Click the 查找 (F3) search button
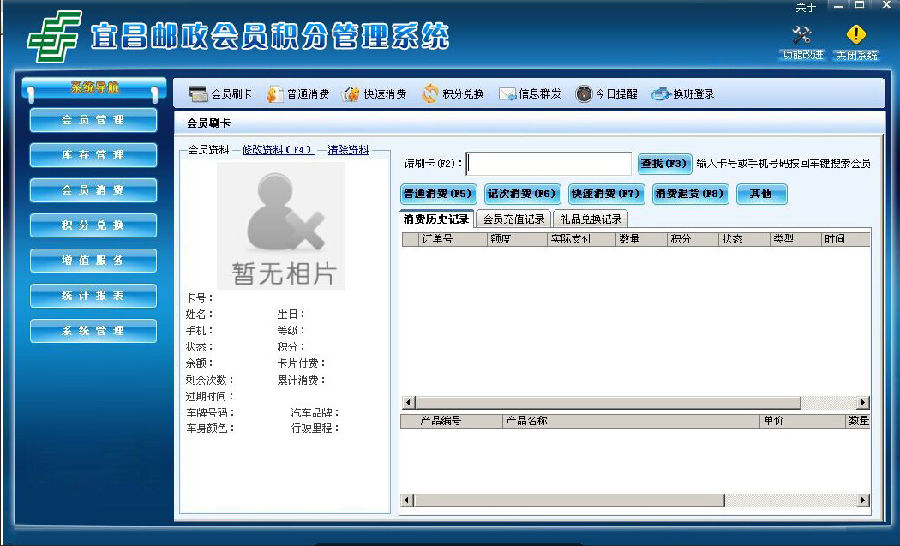Viewport: 900px width, 546px height. [665, 164]
